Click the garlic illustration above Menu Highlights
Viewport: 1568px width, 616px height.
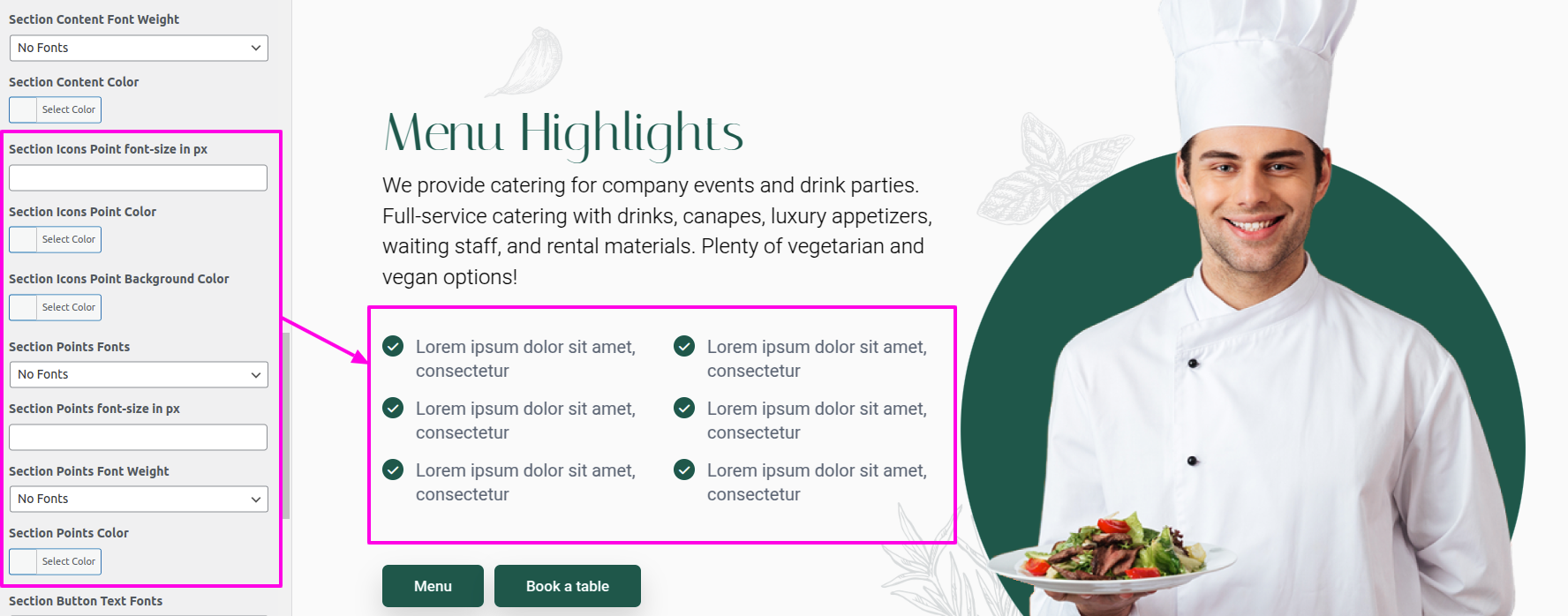pyautogui.click(x=526, y=62)
